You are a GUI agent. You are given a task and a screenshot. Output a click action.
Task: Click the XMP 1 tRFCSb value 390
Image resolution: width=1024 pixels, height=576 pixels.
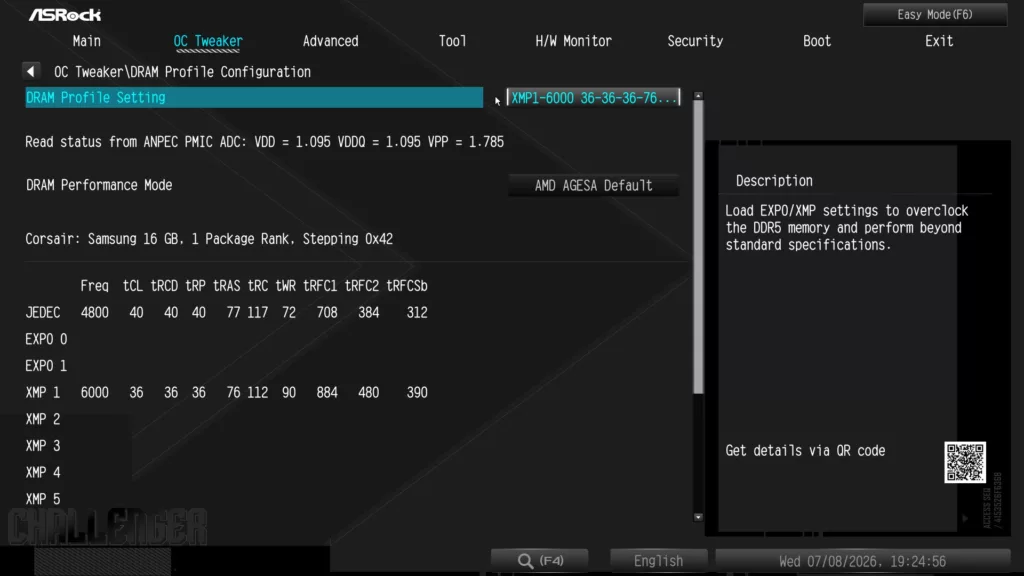(x=417, y=392)
